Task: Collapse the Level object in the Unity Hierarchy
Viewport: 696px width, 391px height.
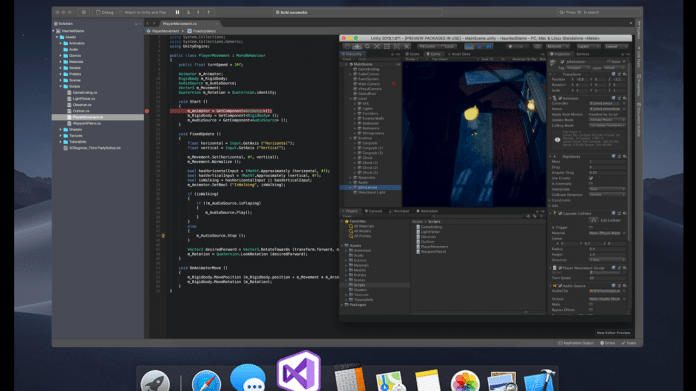Action: pyautogui.click(x=351, y=99)
